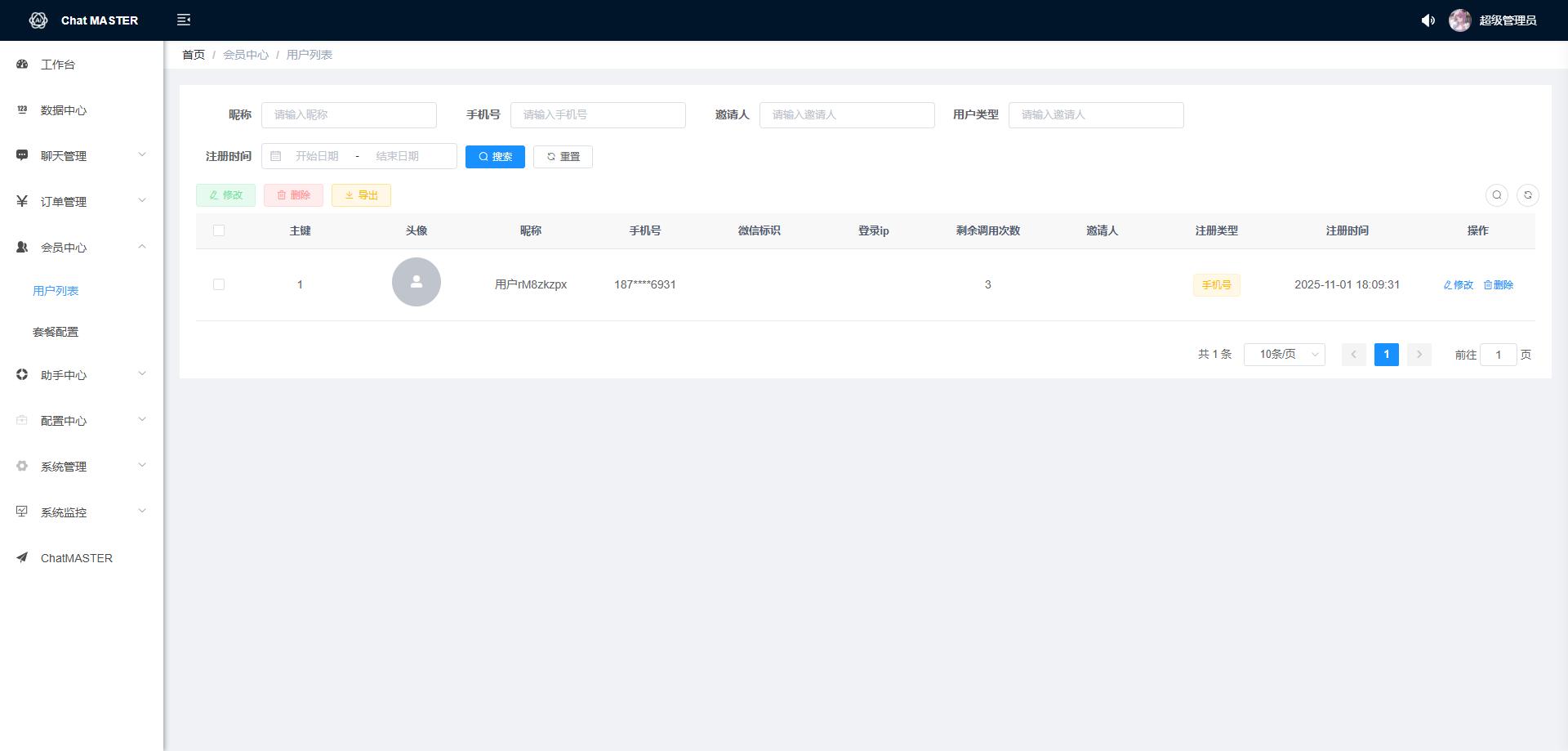Check the row checkbox for 用户rM8zkzpx
The height and width of the screenshot is (751, 1568).
coord(219,284)
